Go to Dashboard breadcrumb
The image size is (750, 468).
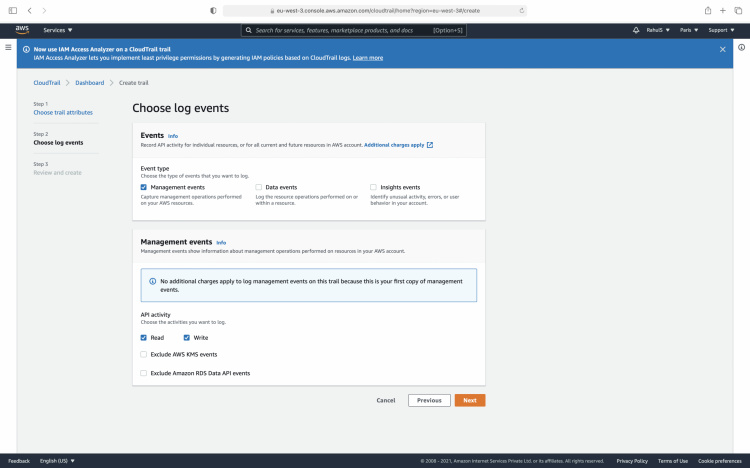(x=89, y=82)
